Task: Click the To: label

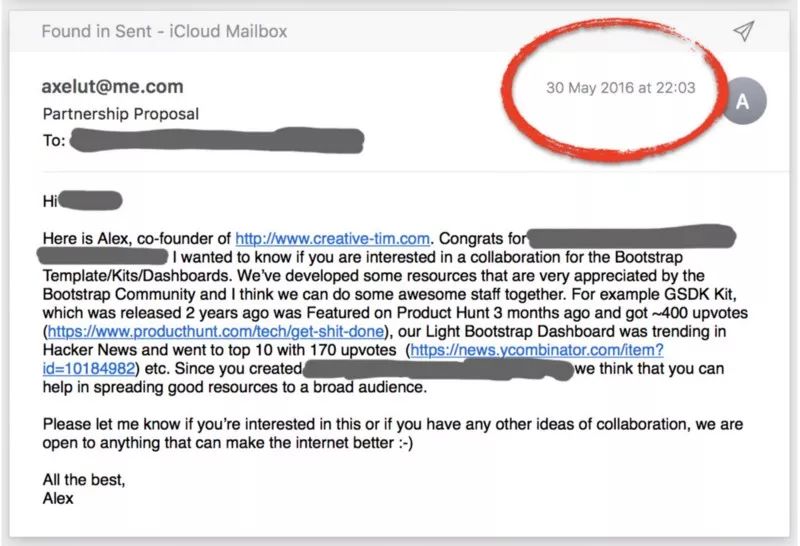Action: click(x=53, y=141)
